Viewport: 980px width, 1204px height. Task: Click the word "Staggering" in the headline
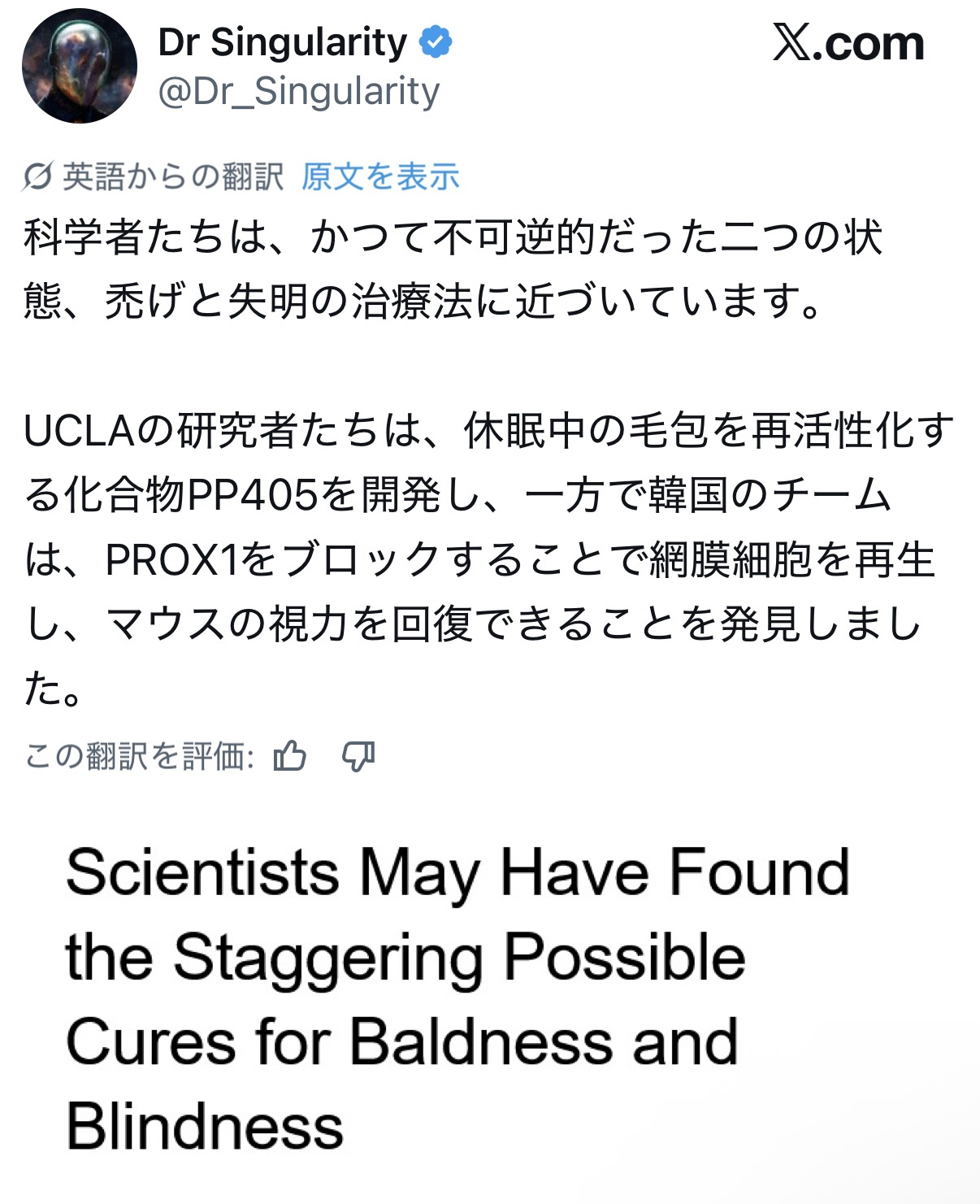(328, 959)
